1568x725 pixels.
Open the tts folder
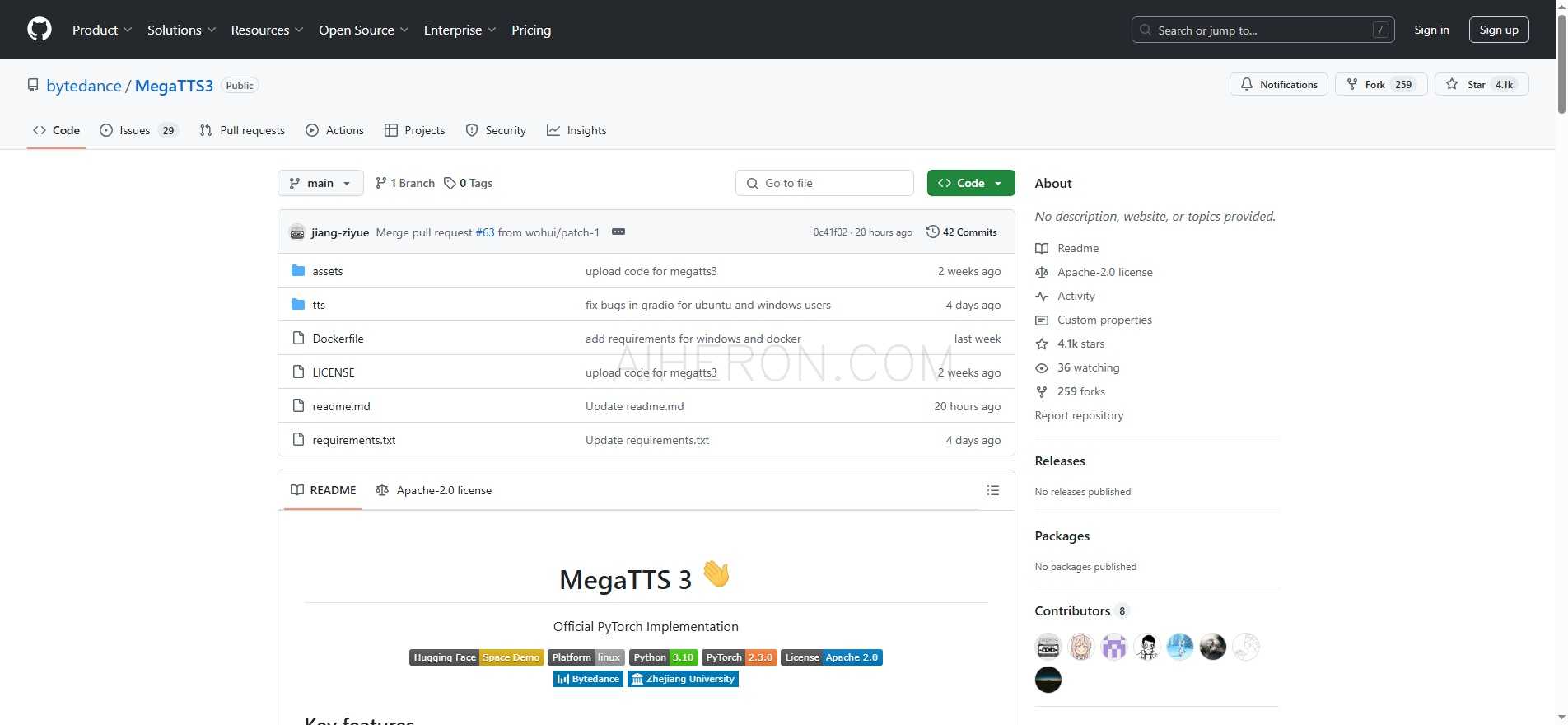319,305
